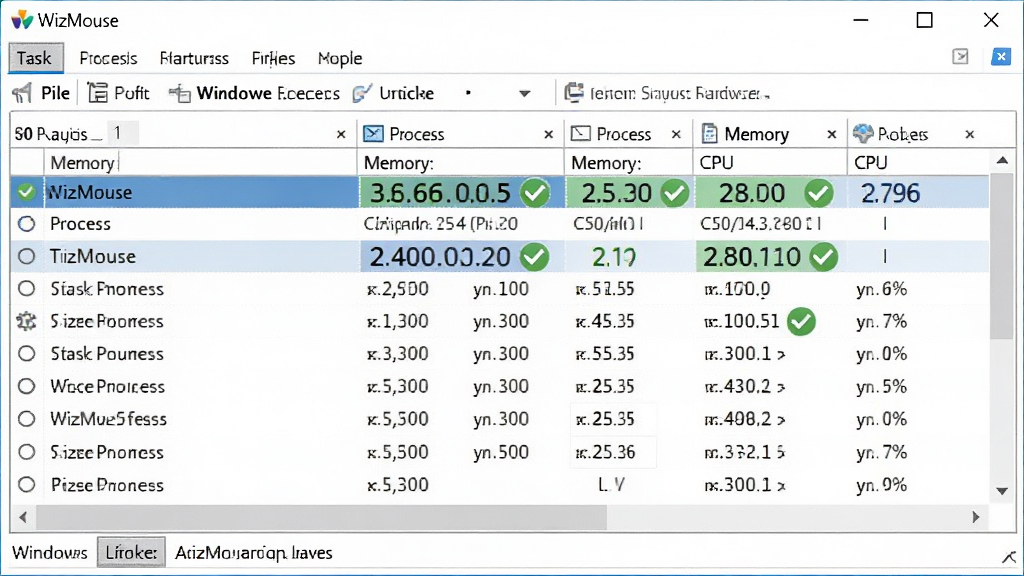The width and height of the screenshot is (1024, 576).
Task: Close the Pokers column tab
Action: pyautogui.click(x=970, y=134)
